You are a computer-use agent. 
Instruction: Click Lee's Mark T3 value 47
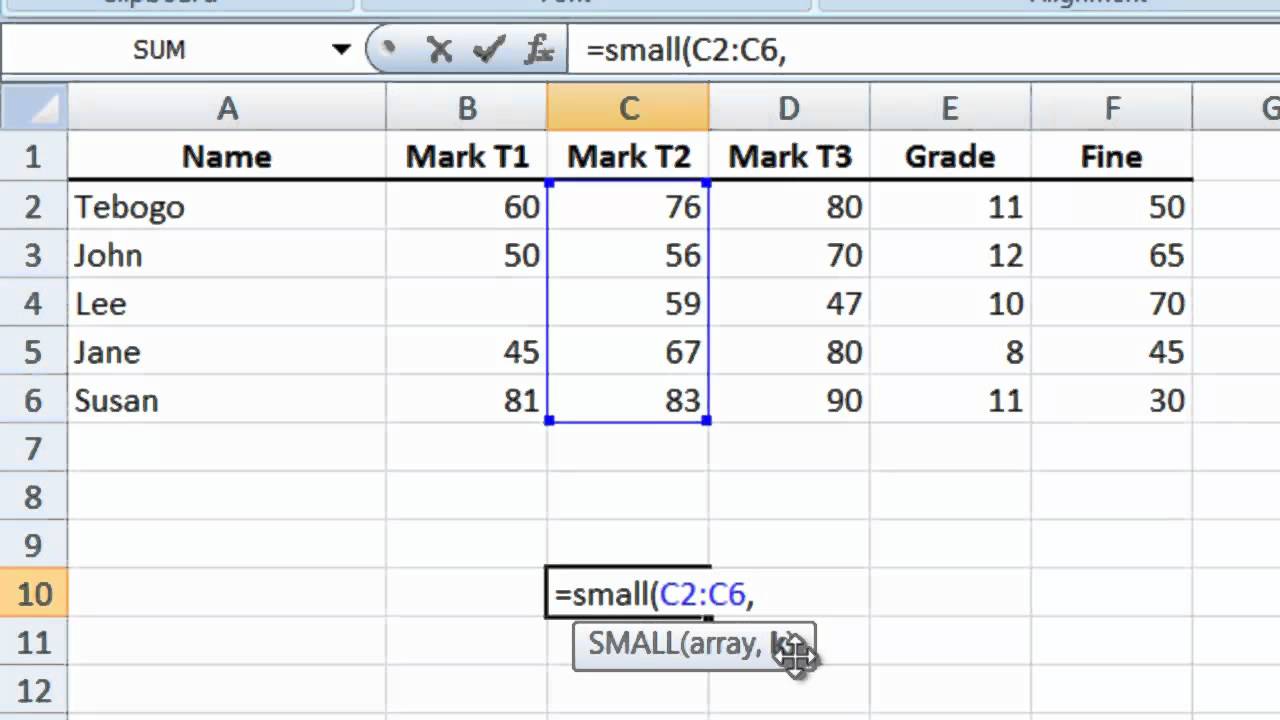[789, 303]
